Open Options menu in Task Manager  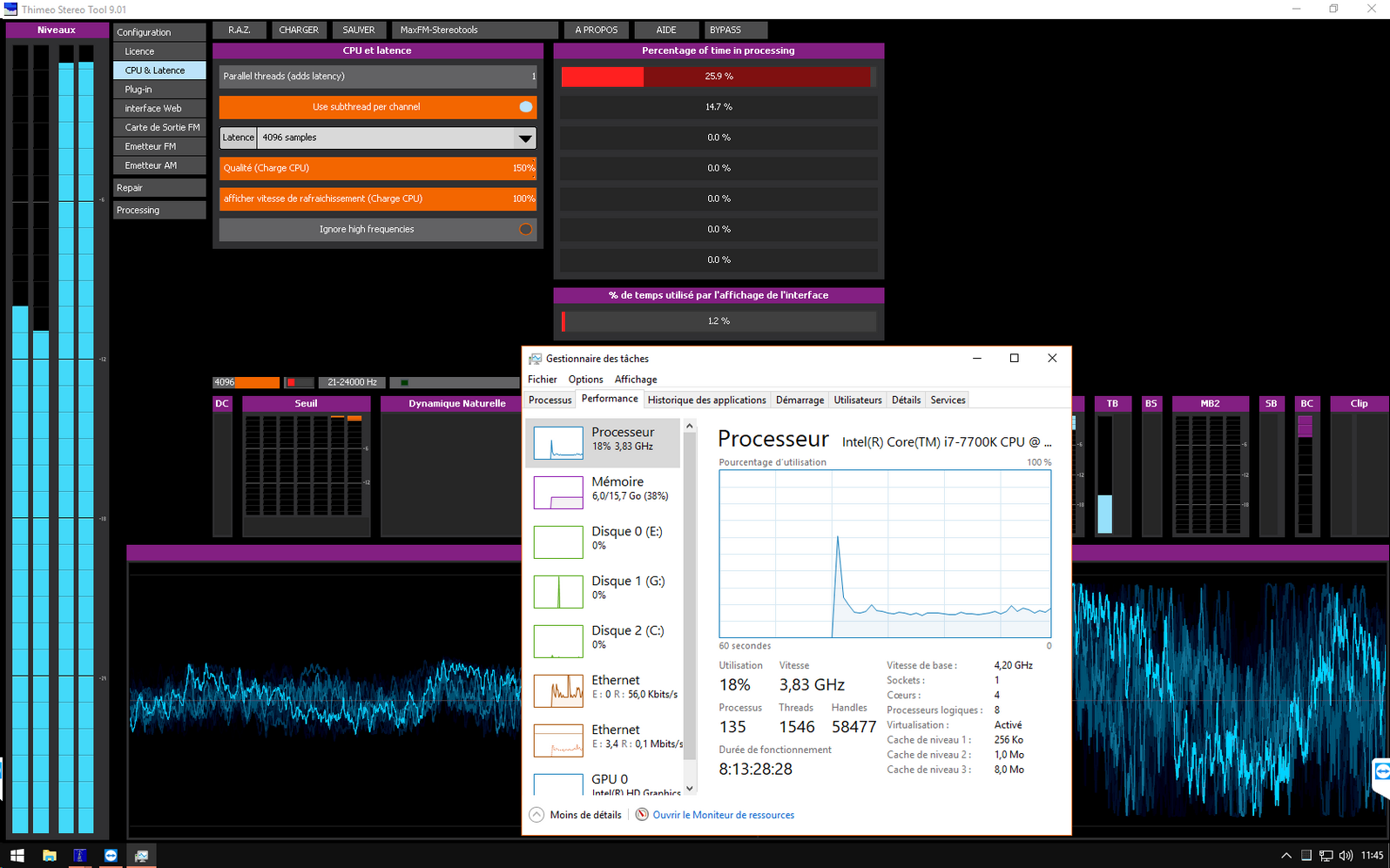point(585,380)
